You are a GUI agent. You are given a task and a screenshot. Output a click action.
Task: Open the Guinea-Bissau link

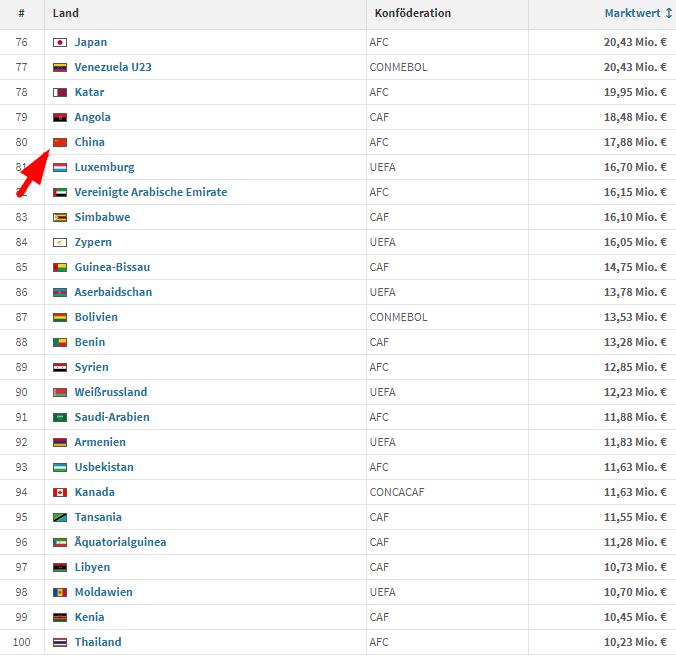[113, 267]
